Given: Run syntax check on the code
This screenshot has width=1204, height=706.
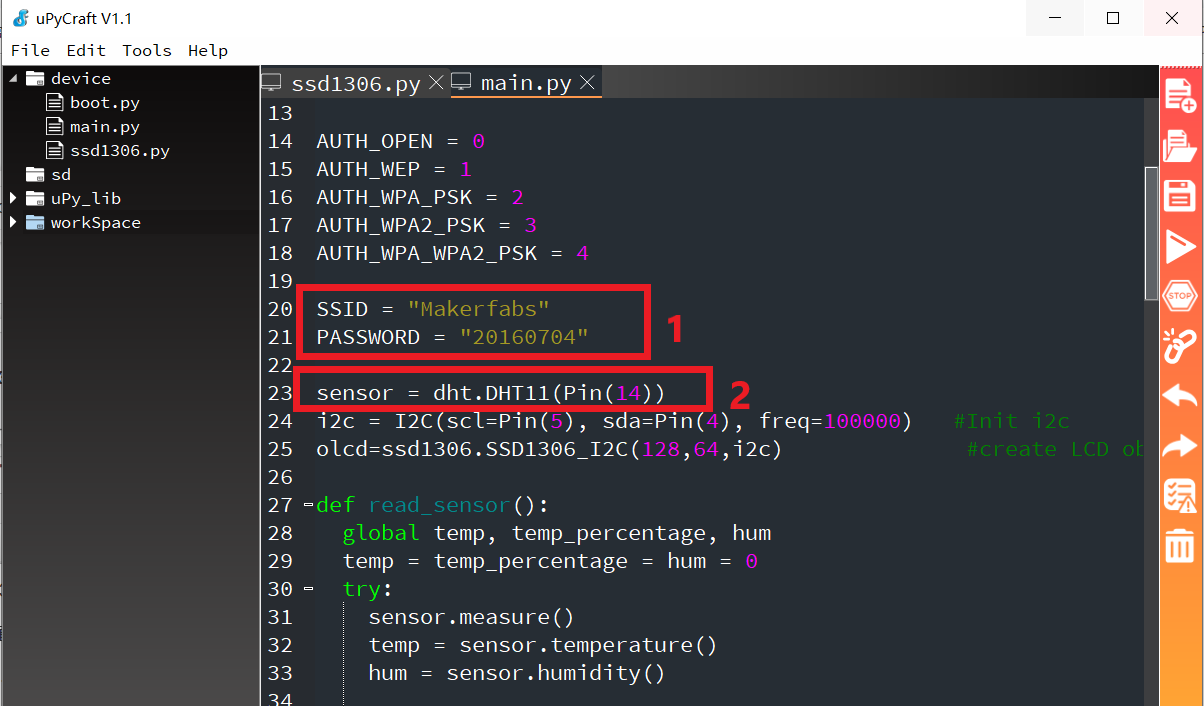Looking at the screenshot, I should coord(1180,495).
